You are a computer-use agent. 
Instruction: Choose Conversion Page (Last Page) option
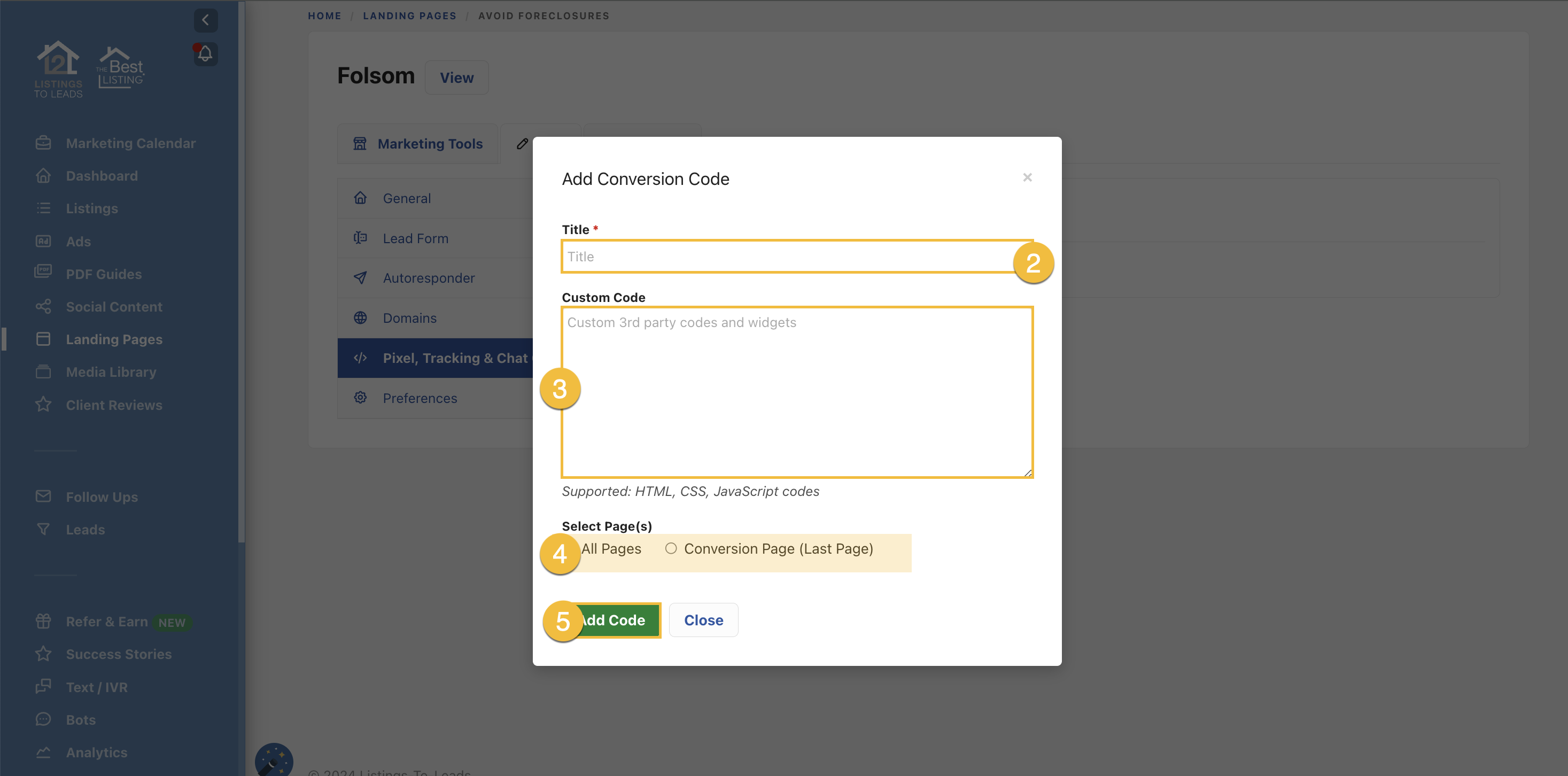671,548
